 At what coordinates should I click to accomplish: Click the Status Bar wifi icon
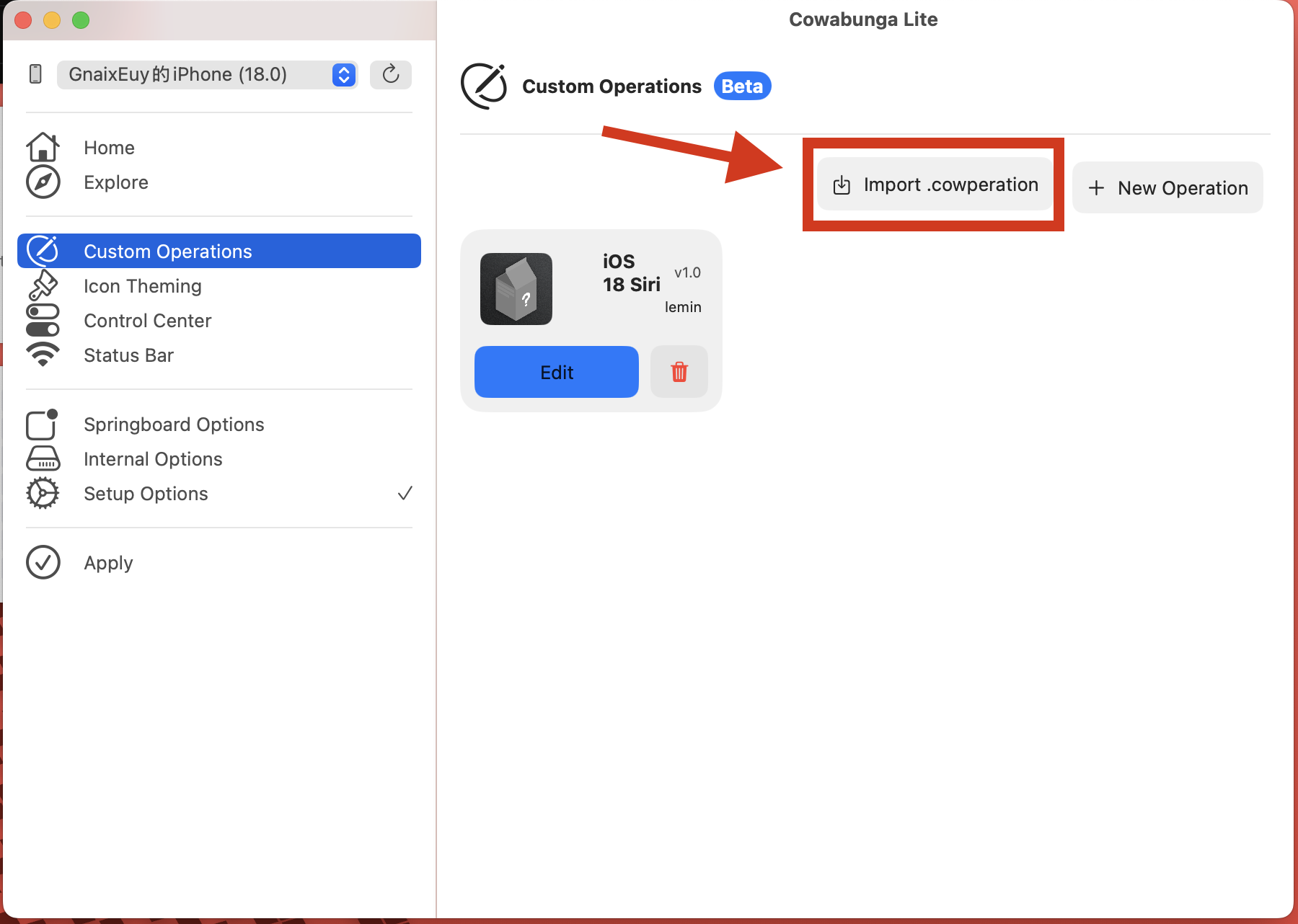click(43, 355)
